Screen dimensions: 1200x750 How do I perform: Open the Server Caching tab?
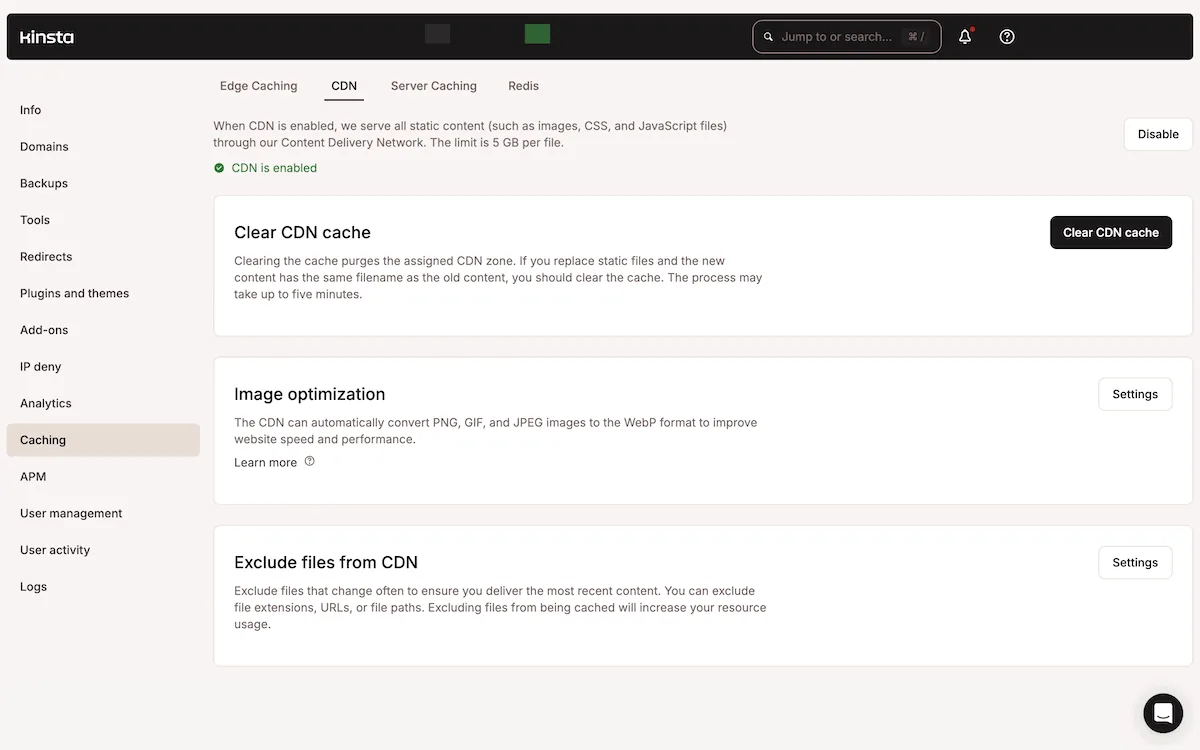point(433,86)
